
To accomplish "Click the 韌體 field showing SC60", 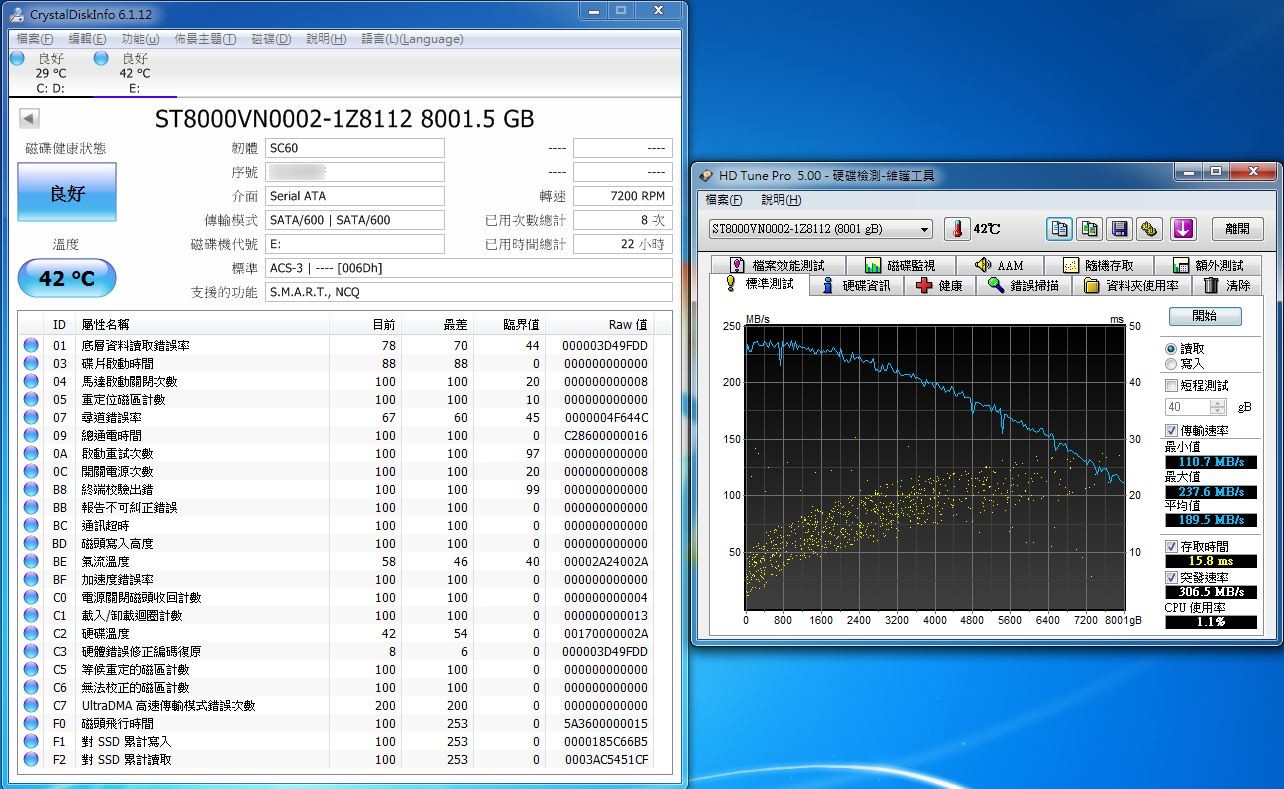I will pyautogui.click(x=355, y=148).
